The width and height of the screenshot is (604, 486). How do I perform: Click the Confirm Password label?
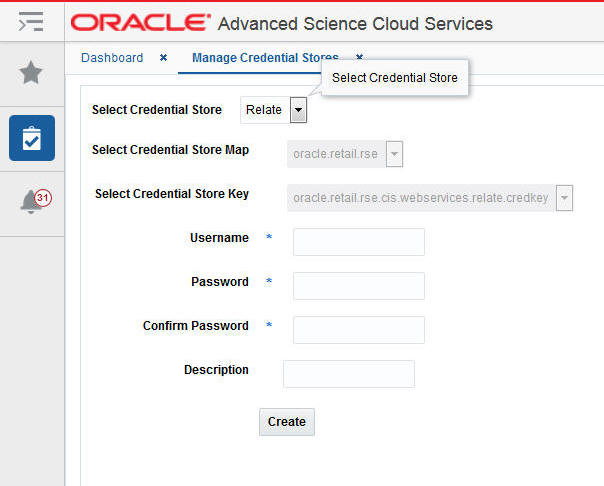(196, 326)
